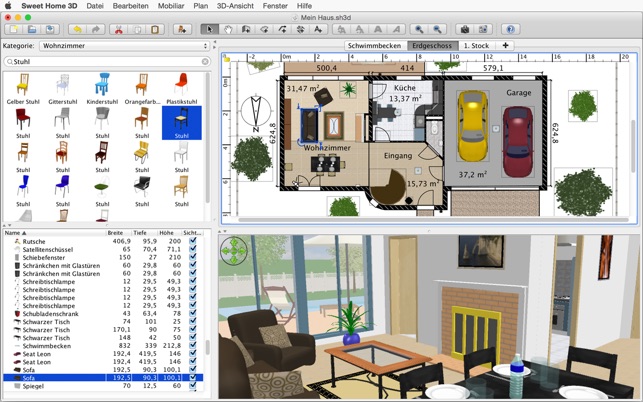The height and width of the screenshot is (402, 643).
Task: Decrease the text size
Action: [x=360, y=30]
